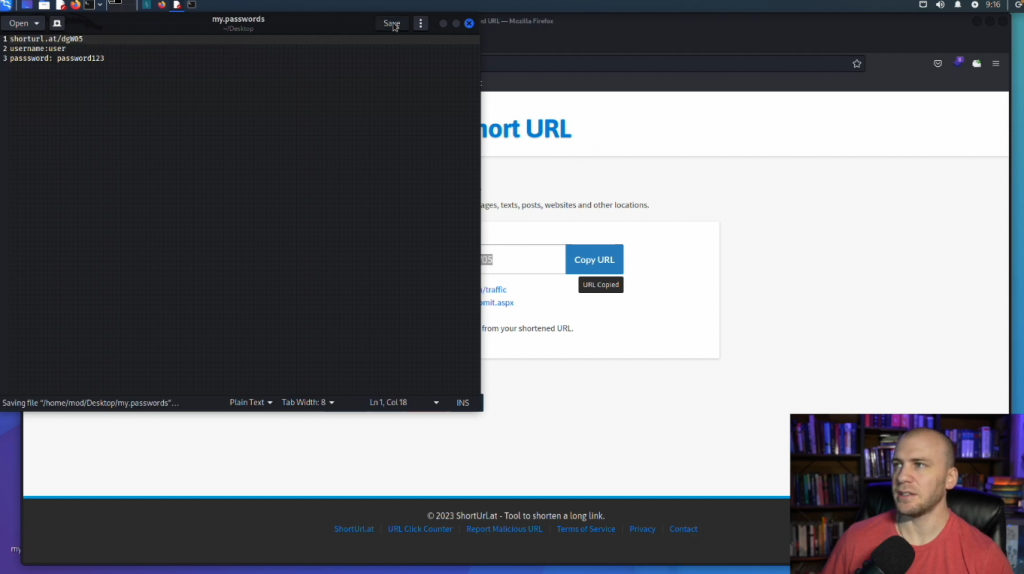Click the network connection tray icon
Viewport: 1024px width, 574px height.
point(923,5)
